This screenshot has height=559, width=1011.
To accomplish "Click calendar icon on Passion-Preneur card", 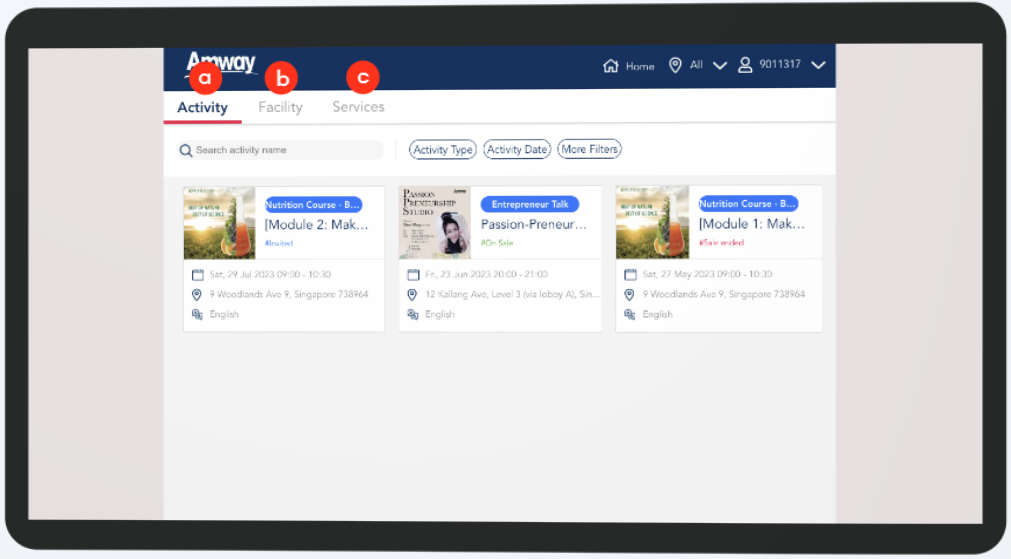I will pyautogui.click(x=413, y=275).
